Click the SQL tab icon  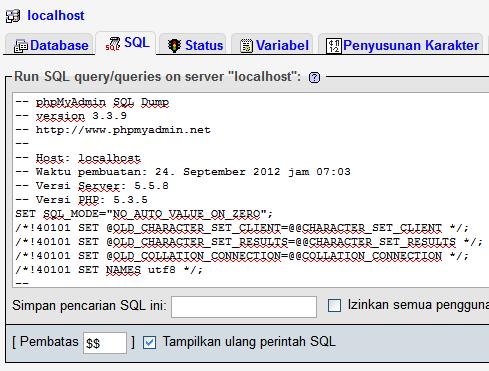(113, 44)
